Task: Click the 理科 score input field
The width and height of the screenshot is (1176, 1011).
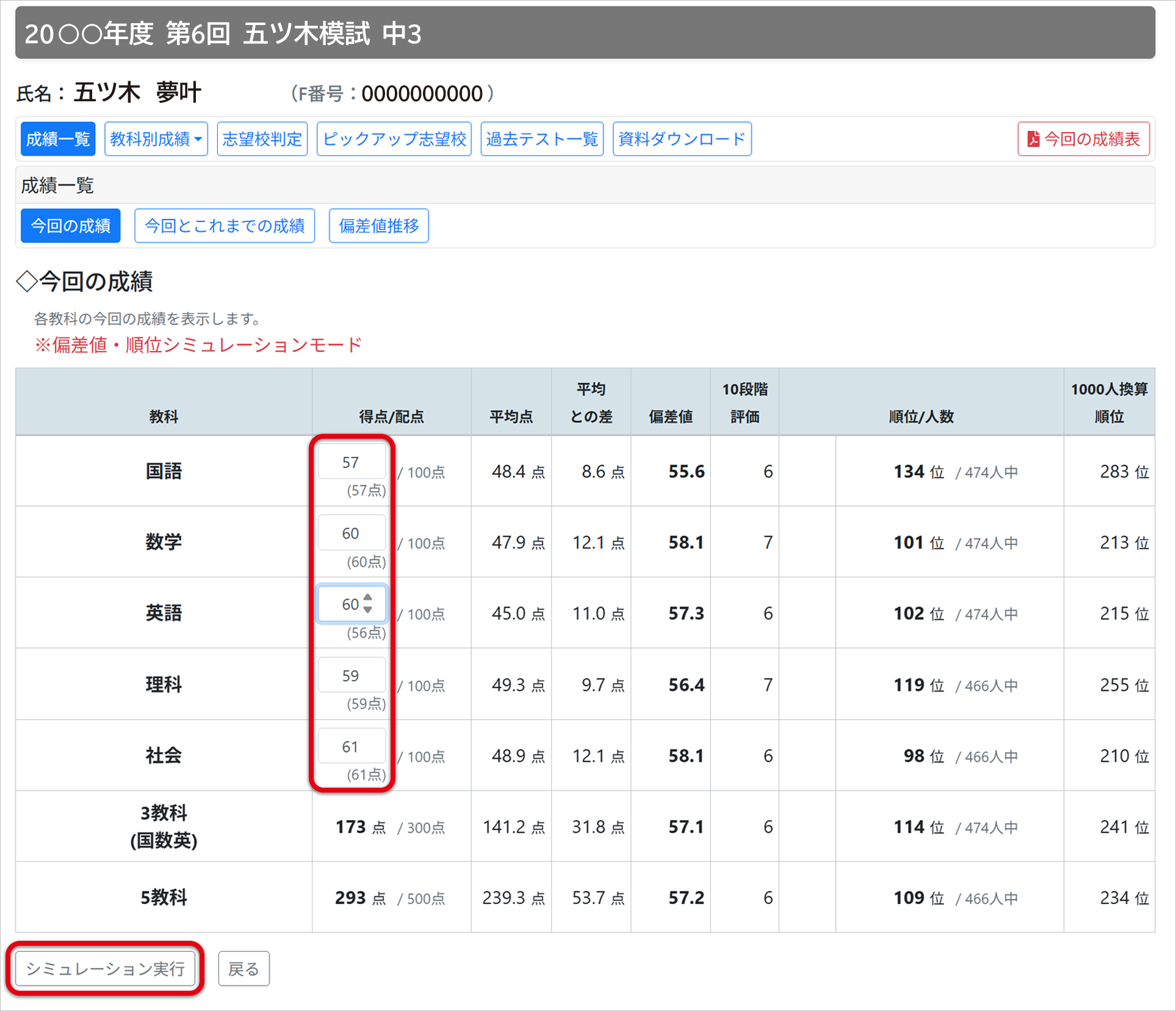Action: coord(351,675)
